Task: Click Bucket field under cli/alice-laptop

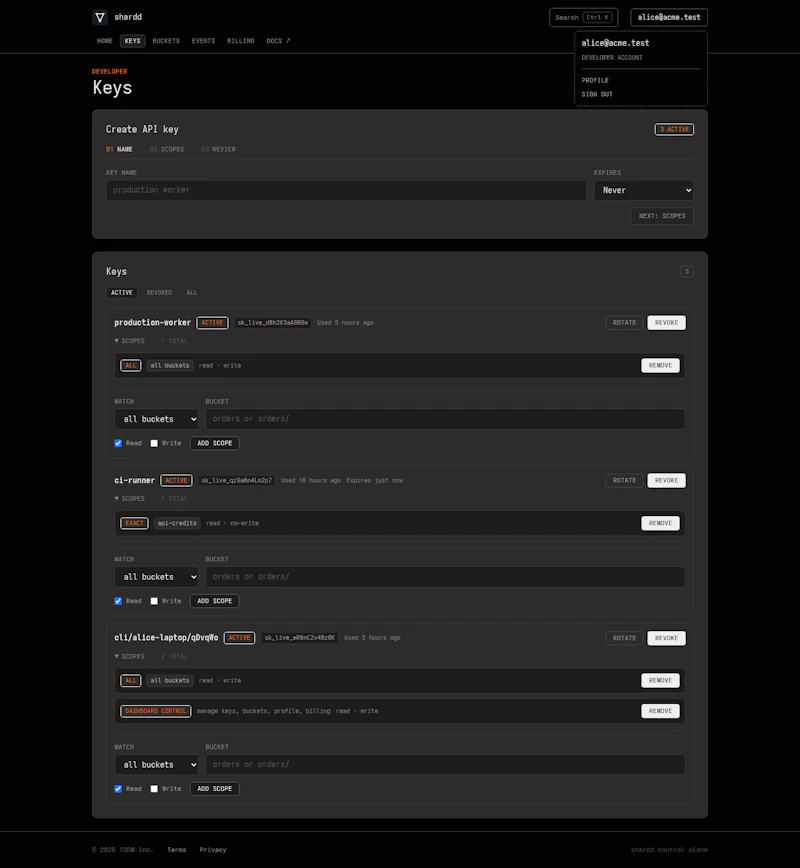Action: pos(445,764)
